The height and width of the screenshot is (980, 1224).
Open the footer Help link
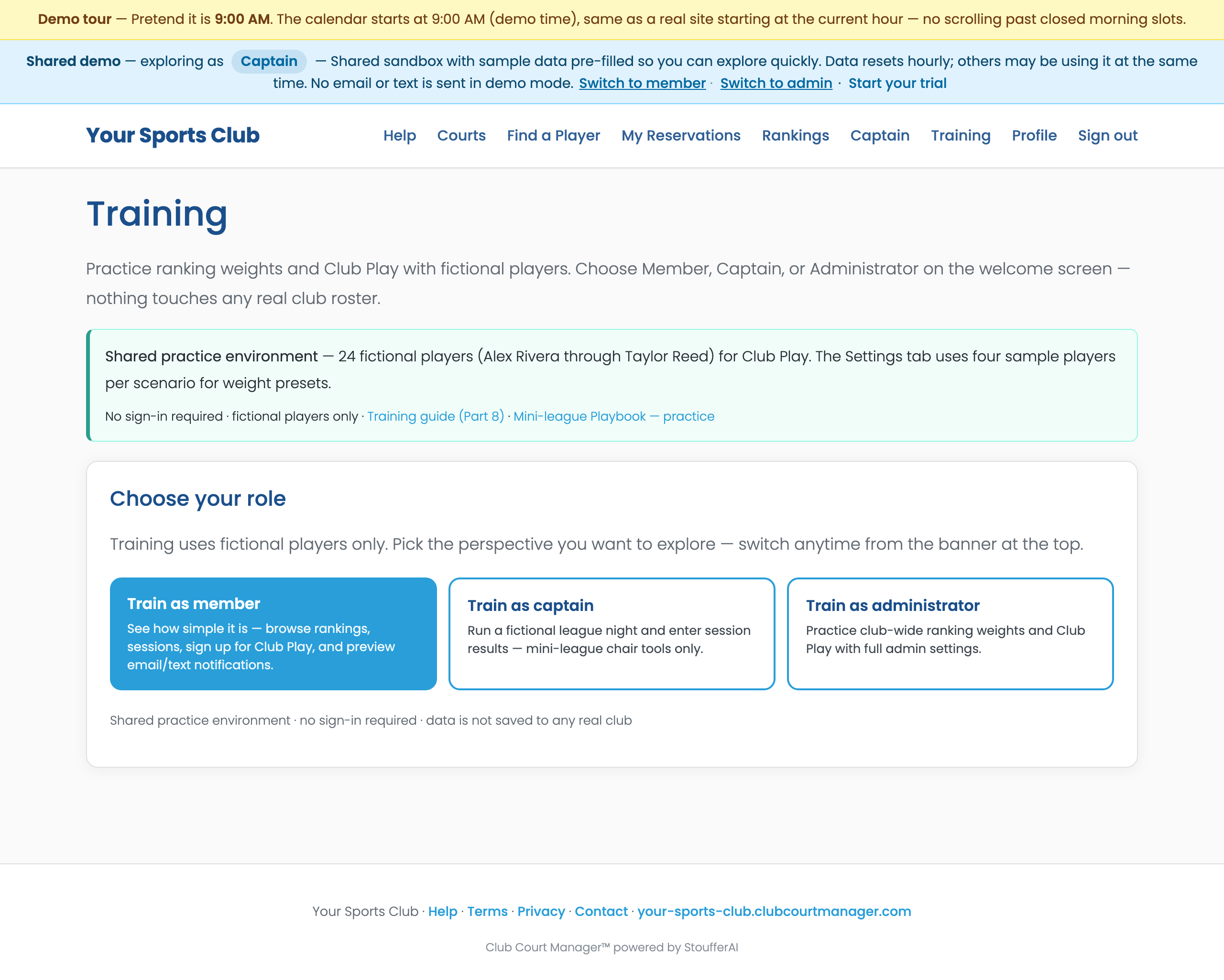pos(442,911)
